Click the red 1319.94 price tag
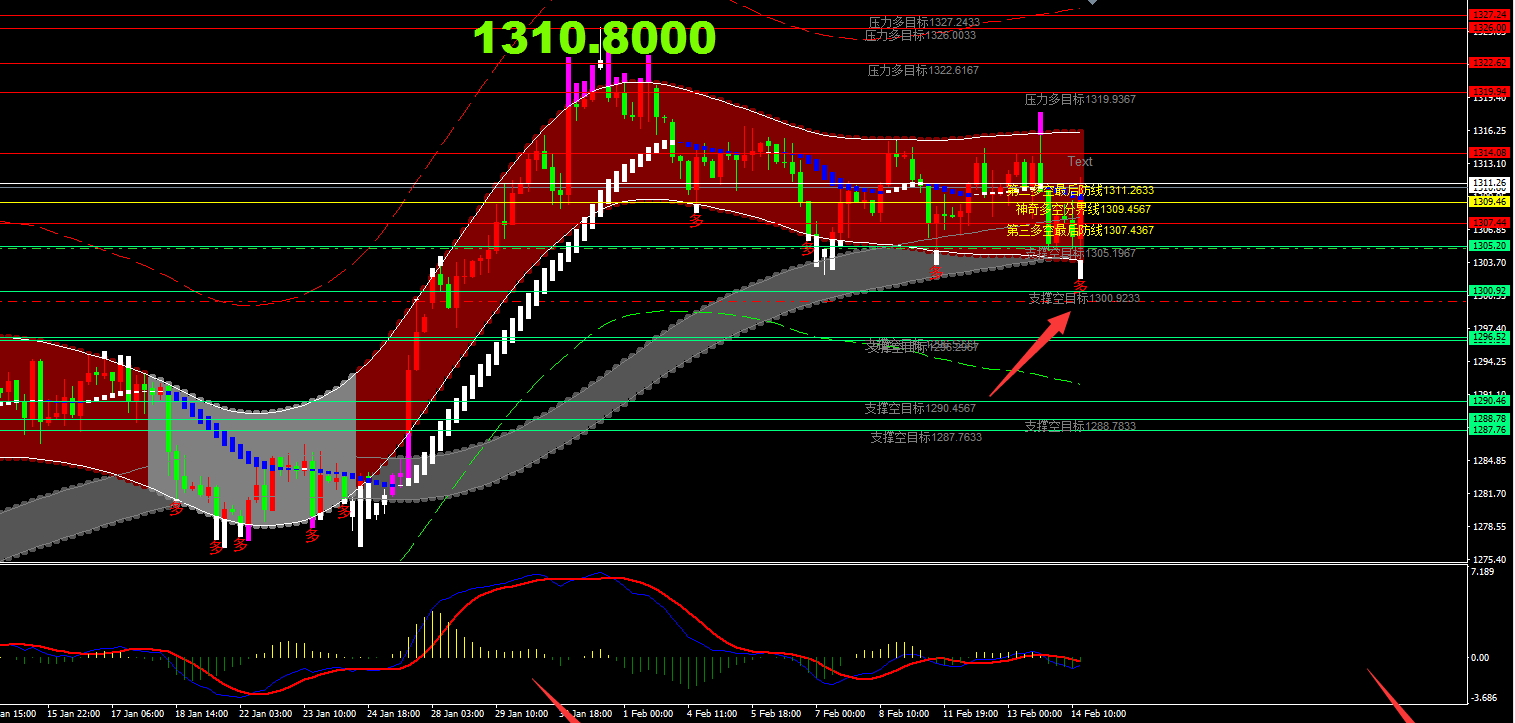 click(1489, 91)
